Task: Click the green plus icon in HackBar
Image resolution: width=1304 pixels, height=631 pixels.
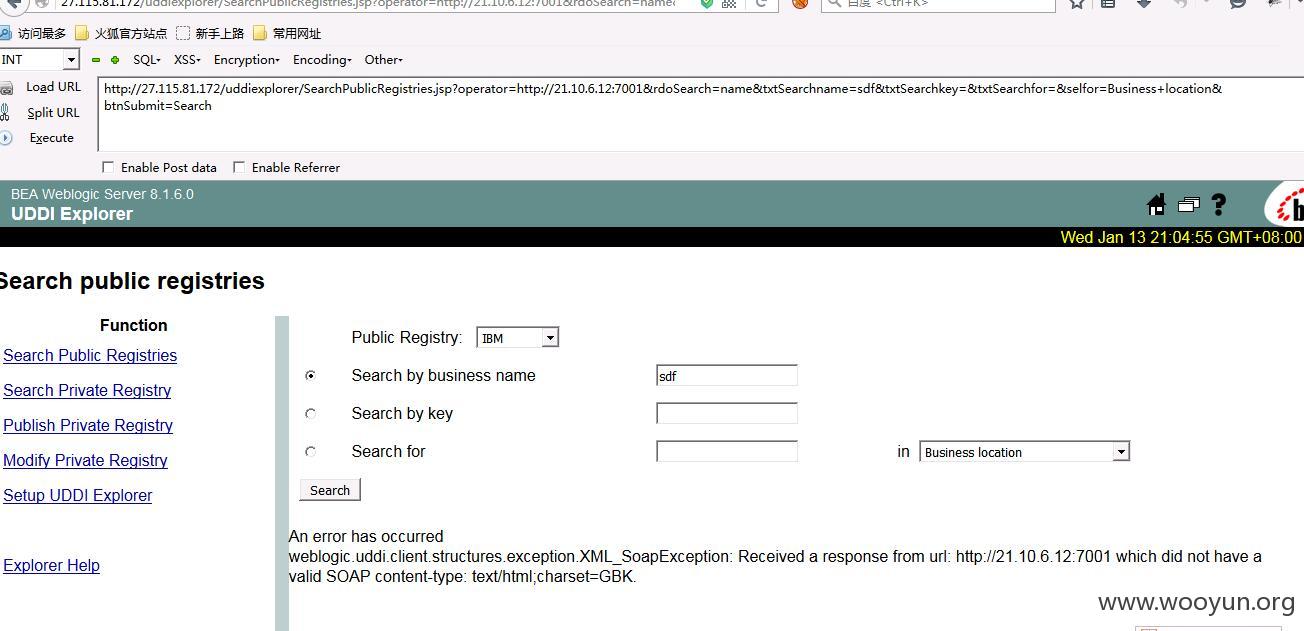Action: click(115, 60)
